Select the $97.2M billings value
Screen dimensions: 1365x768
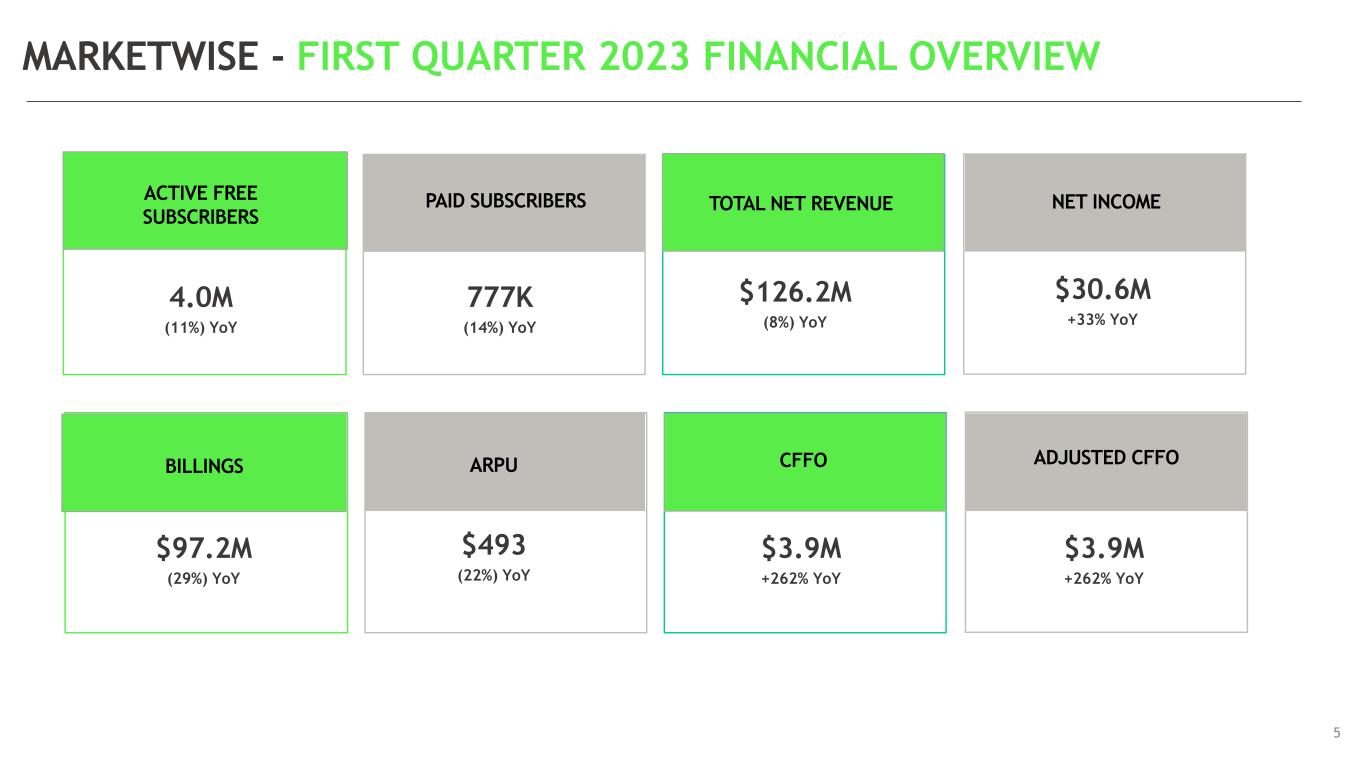(204, 548)
